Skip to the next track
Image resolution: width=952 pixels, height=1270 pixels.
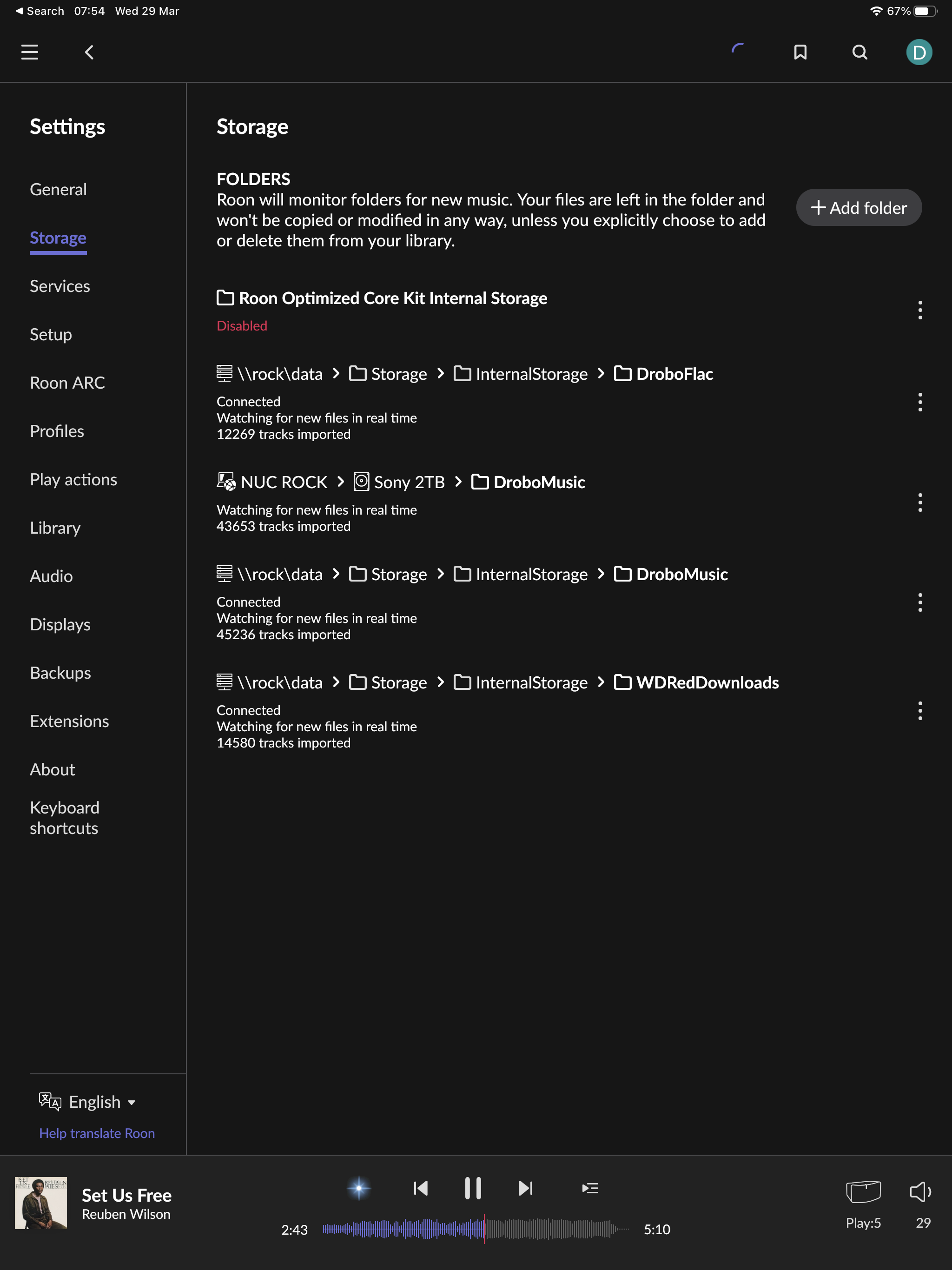pyautogui.click(x=525, y=1188)
